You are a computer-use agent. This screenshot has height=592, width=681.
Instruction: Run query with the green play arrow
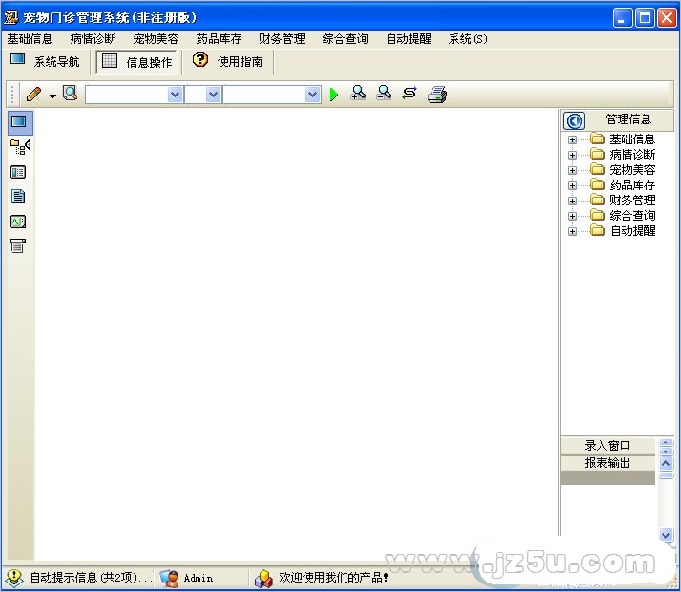tap(334, 94)
